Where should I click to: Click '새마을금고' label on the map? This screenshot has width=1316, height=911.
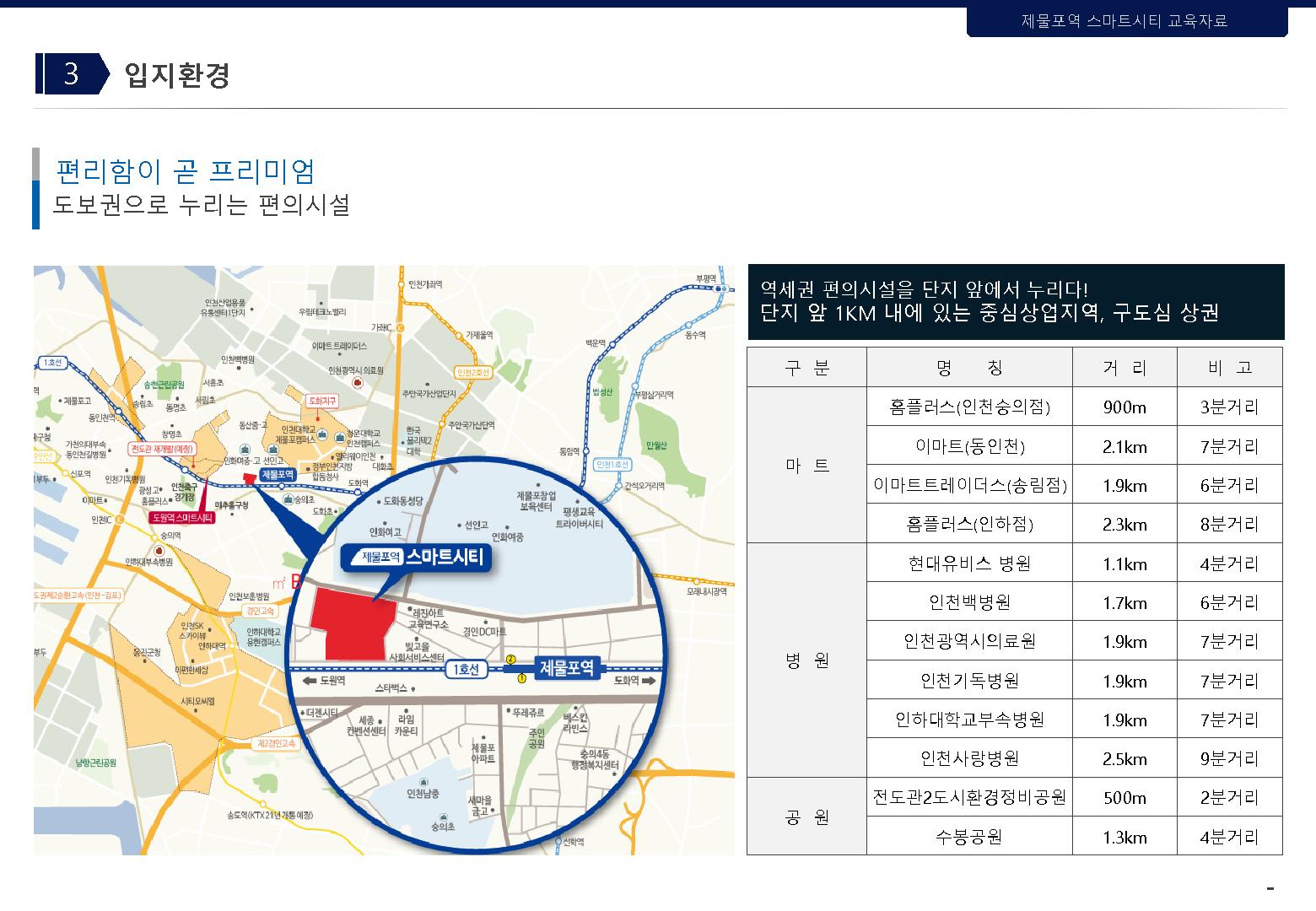point(480,806)
